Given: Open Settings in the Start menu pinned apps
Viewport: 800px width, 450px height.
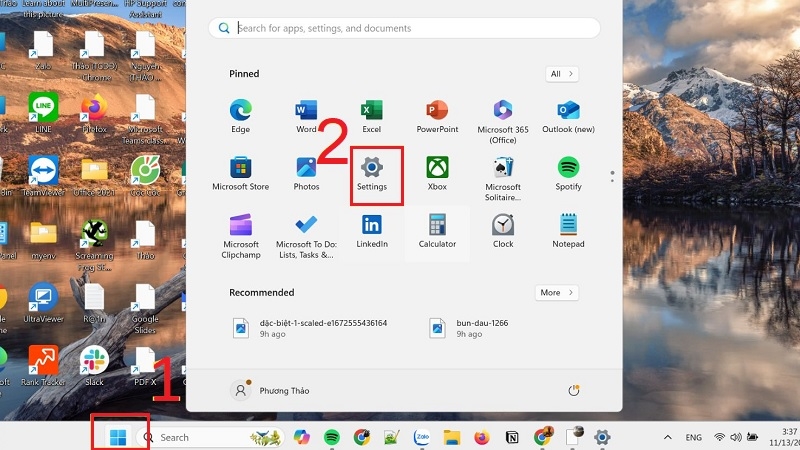Looking at the screenshot, I should coord(371,173).
